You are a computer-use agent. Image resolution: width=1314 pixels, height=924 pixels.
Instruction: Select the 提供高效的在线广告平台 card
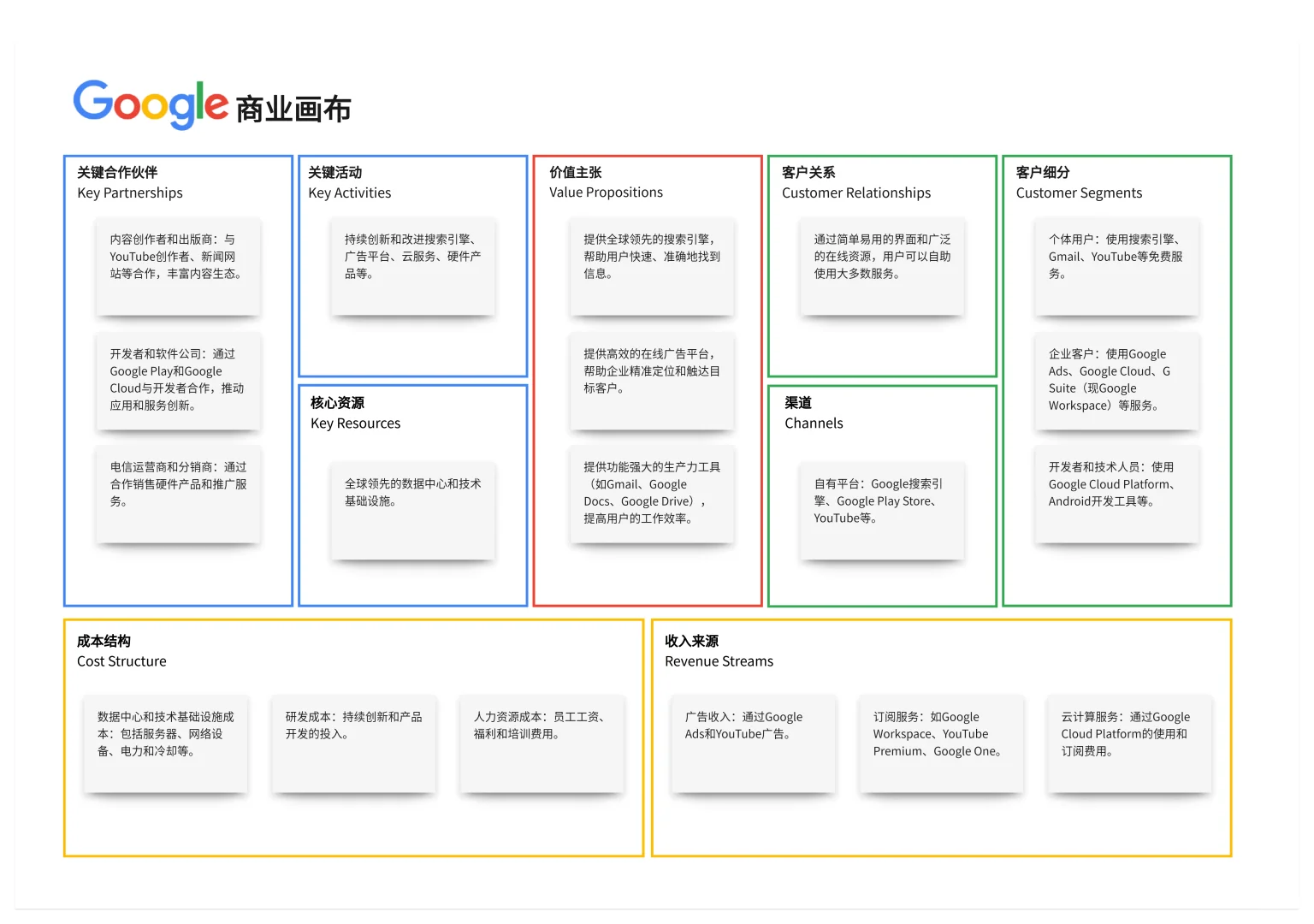coord(652,381)
